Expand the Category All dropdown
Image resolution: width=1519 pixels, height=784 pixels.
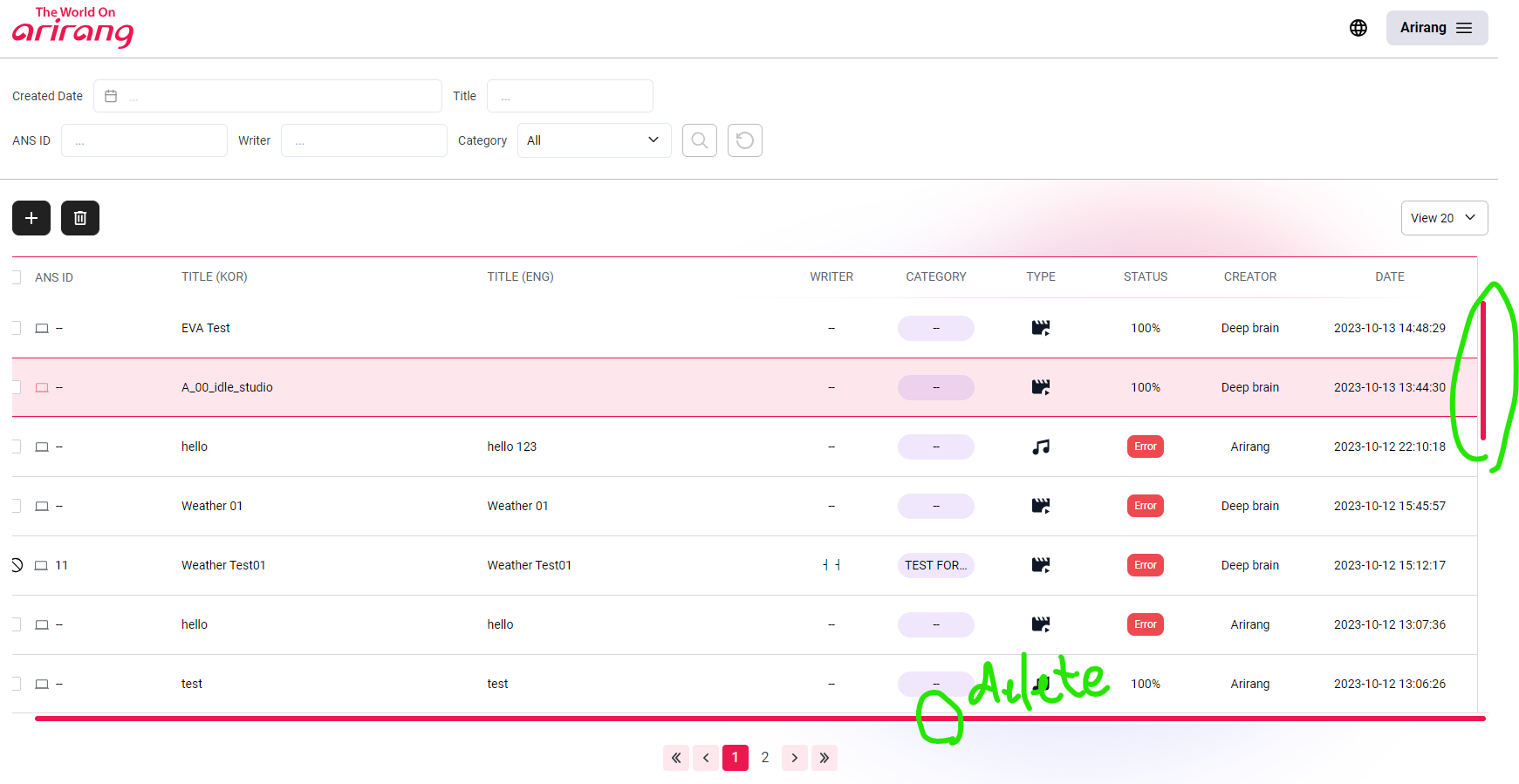tap(594, 140)
